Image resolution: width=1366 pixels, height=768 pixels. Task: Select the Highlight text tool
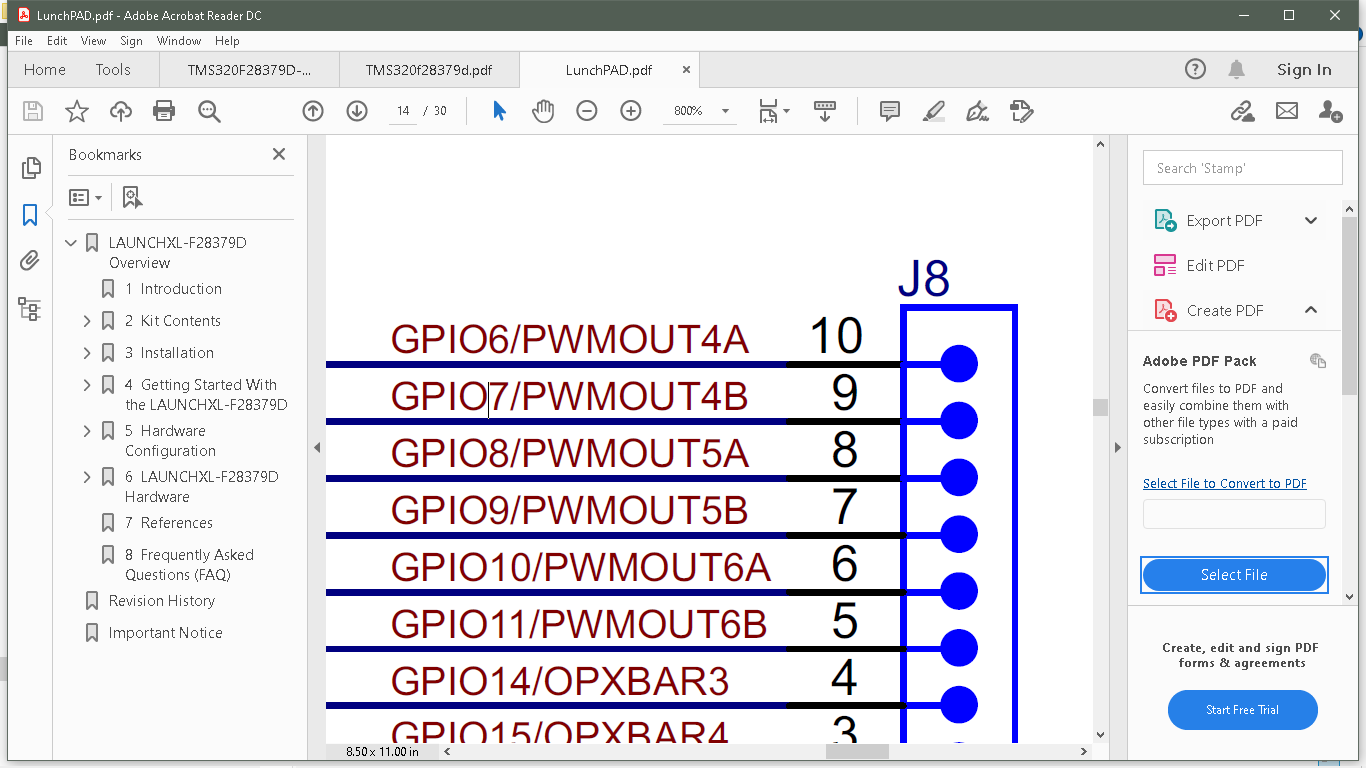point(934,111)
